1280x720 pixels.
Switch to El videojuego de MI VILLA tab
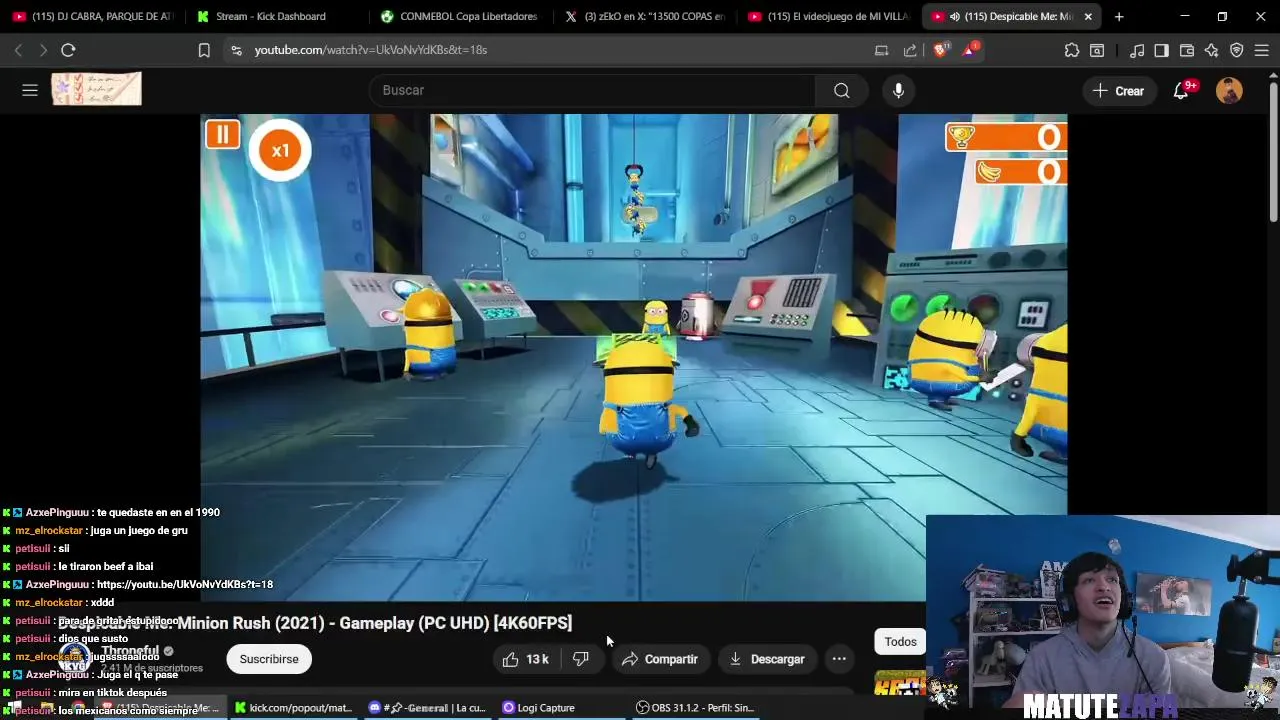tap(827, 16)
